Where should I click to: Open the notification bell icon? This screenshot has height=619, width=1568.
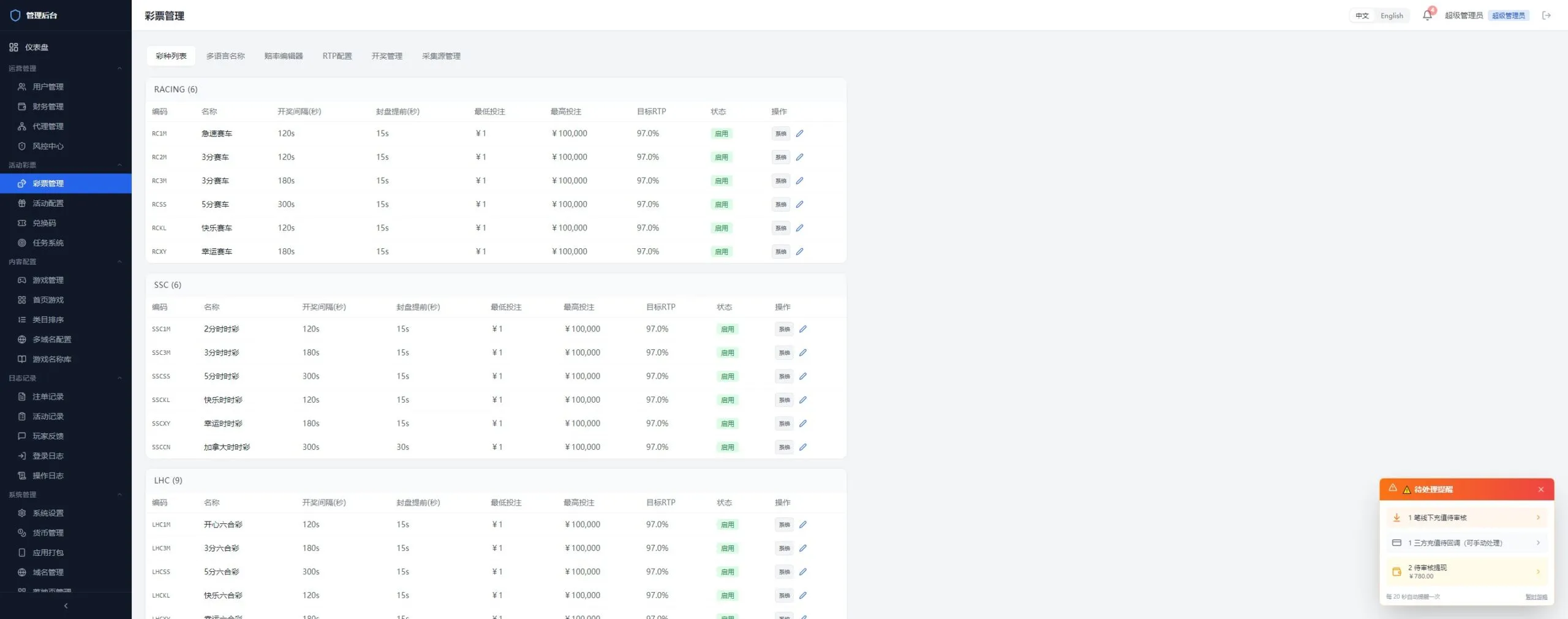pos(1427,15)
